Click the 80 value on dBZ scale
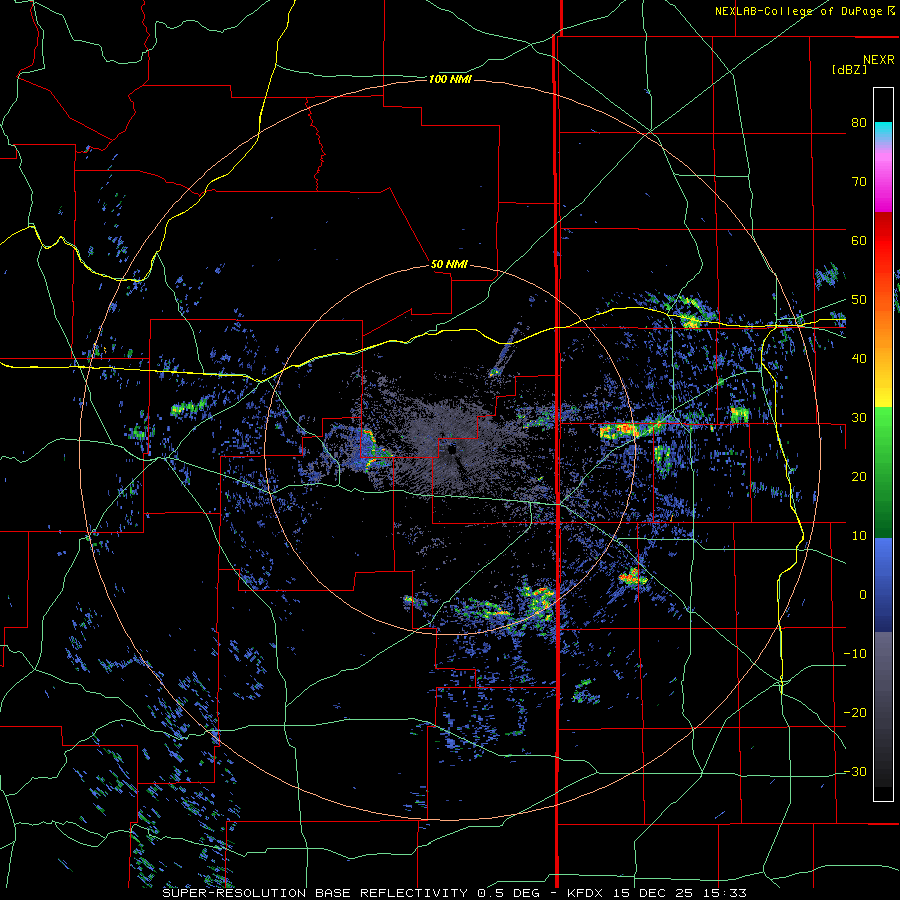 [x=859, y=122]
